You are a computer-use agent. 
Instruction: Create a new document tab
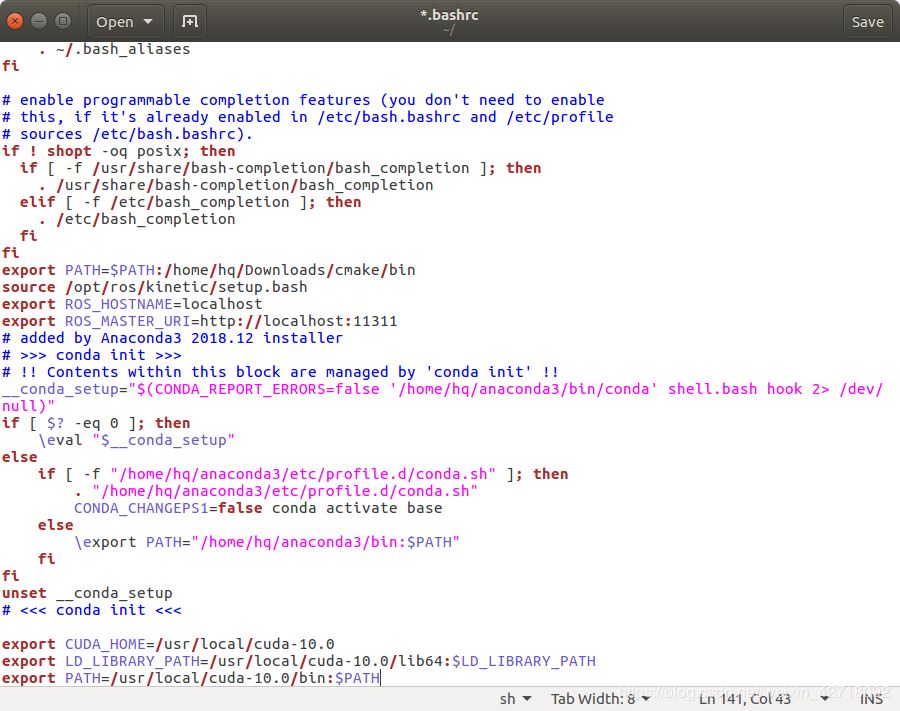pos(191,21)
